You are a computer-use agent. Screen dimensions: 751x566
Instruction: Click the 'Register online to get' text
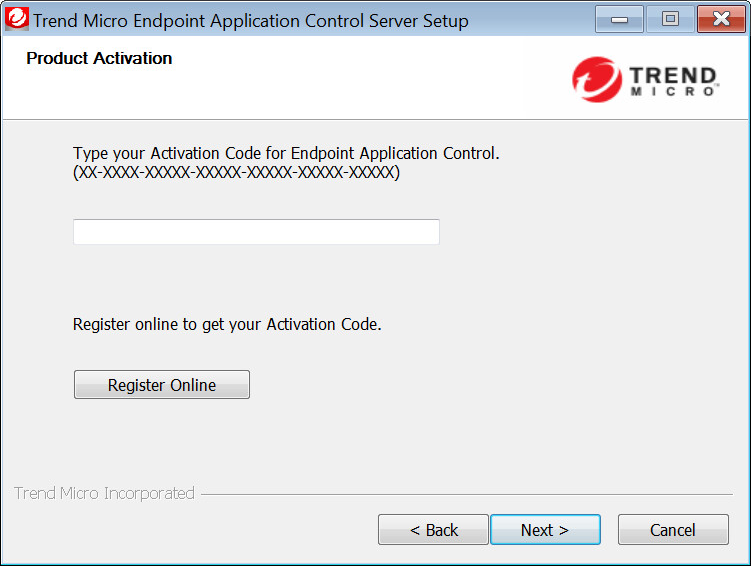tap(227, 325)
